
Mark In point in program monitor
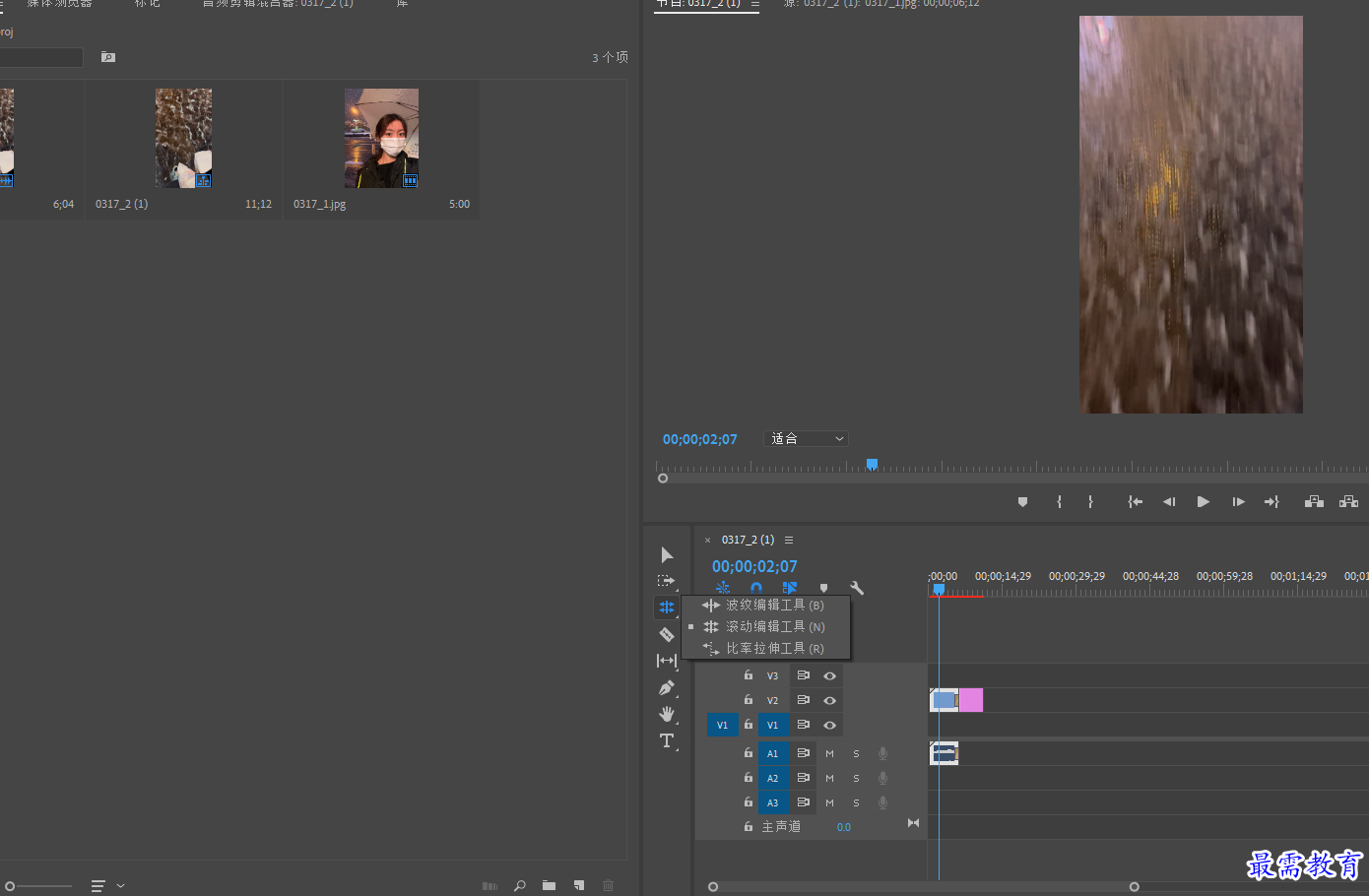(x=1060, y=502)
